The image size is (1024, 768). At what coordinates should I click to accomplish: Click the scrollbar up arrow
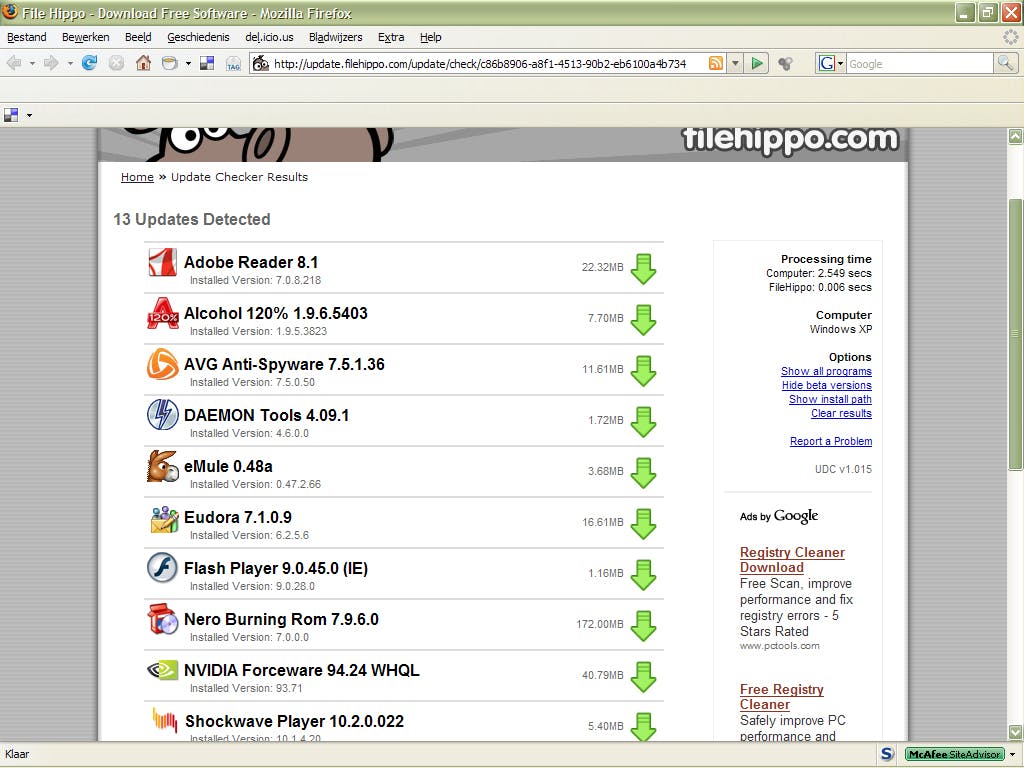1015,136
